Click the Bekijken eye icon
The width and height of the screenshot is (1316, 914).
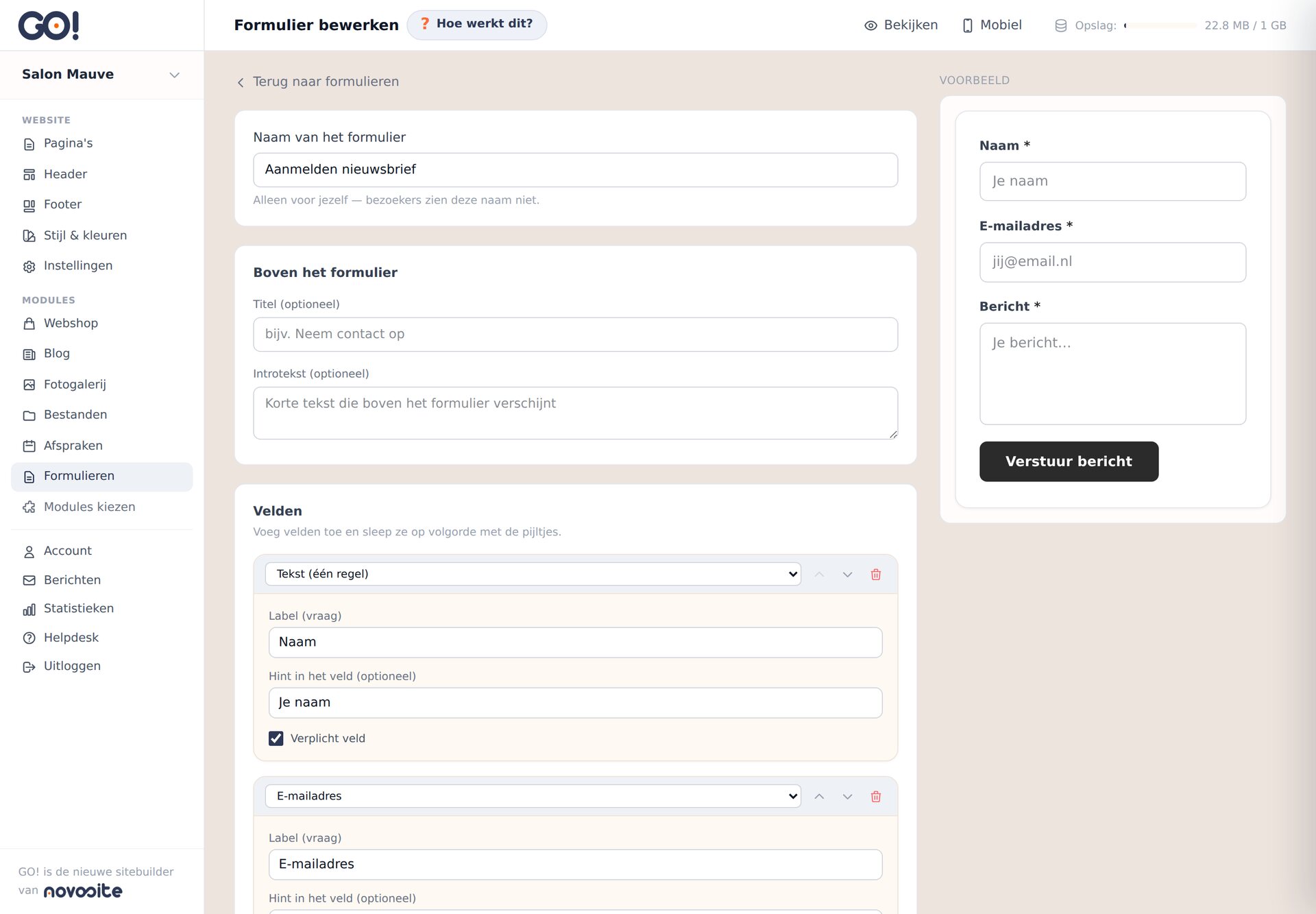click(x=870, y=25)
